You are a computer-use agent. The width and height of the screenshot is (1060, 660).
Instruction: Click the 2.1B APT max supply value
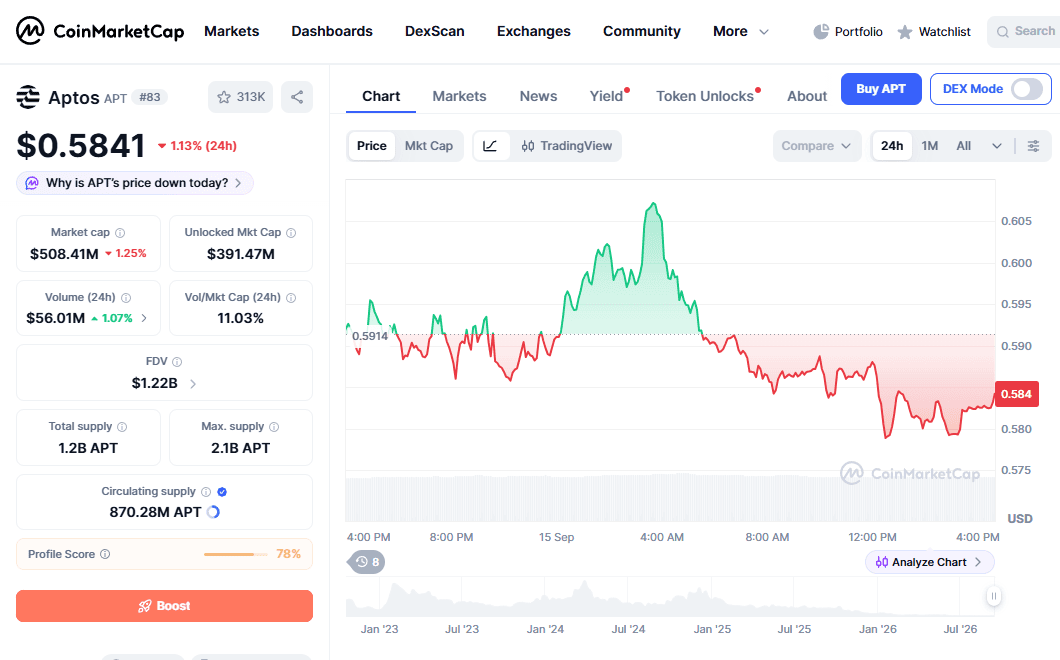241,448
